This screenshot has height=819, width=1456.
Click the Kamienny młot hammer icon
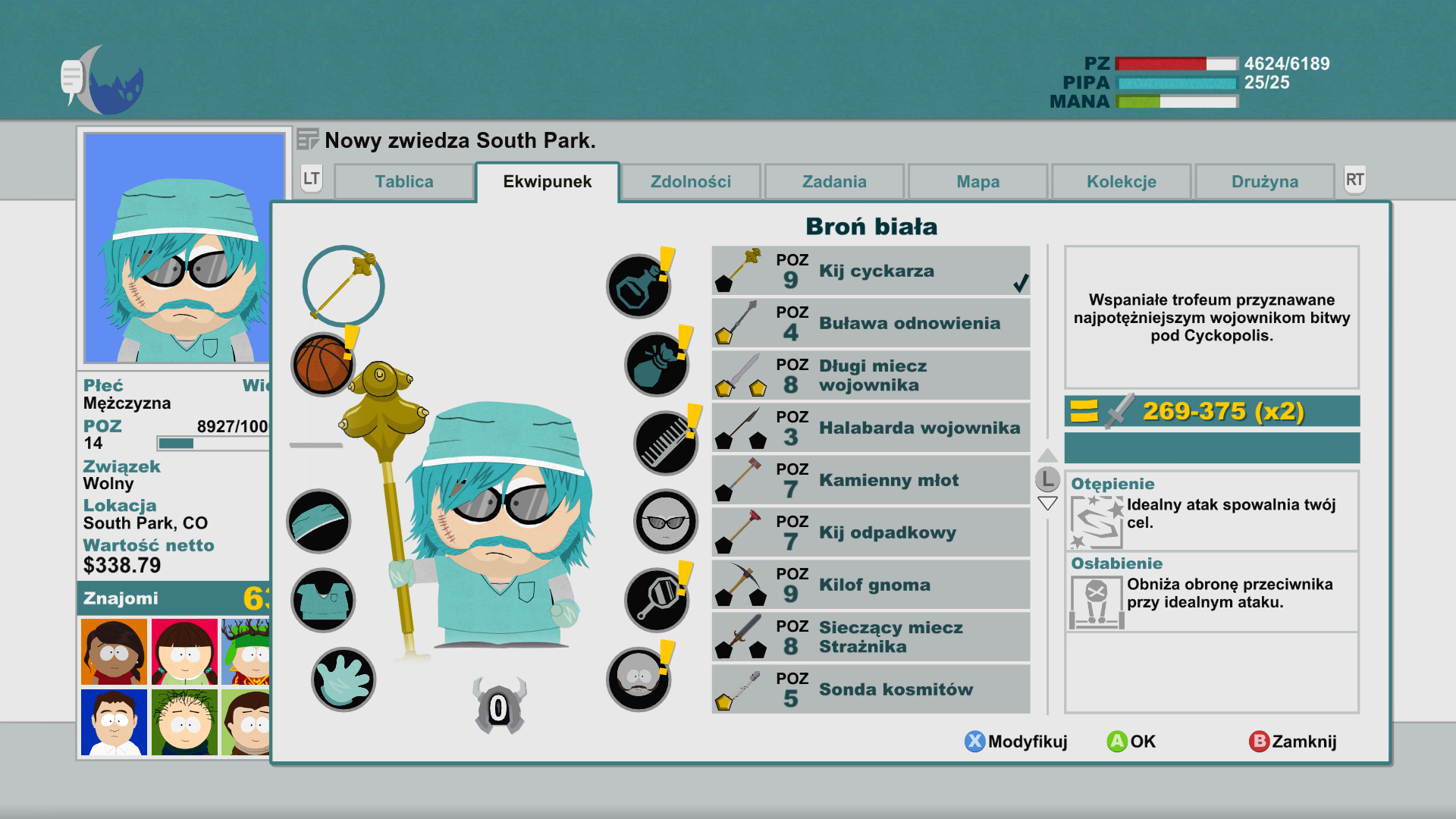[x=738, y=479]
